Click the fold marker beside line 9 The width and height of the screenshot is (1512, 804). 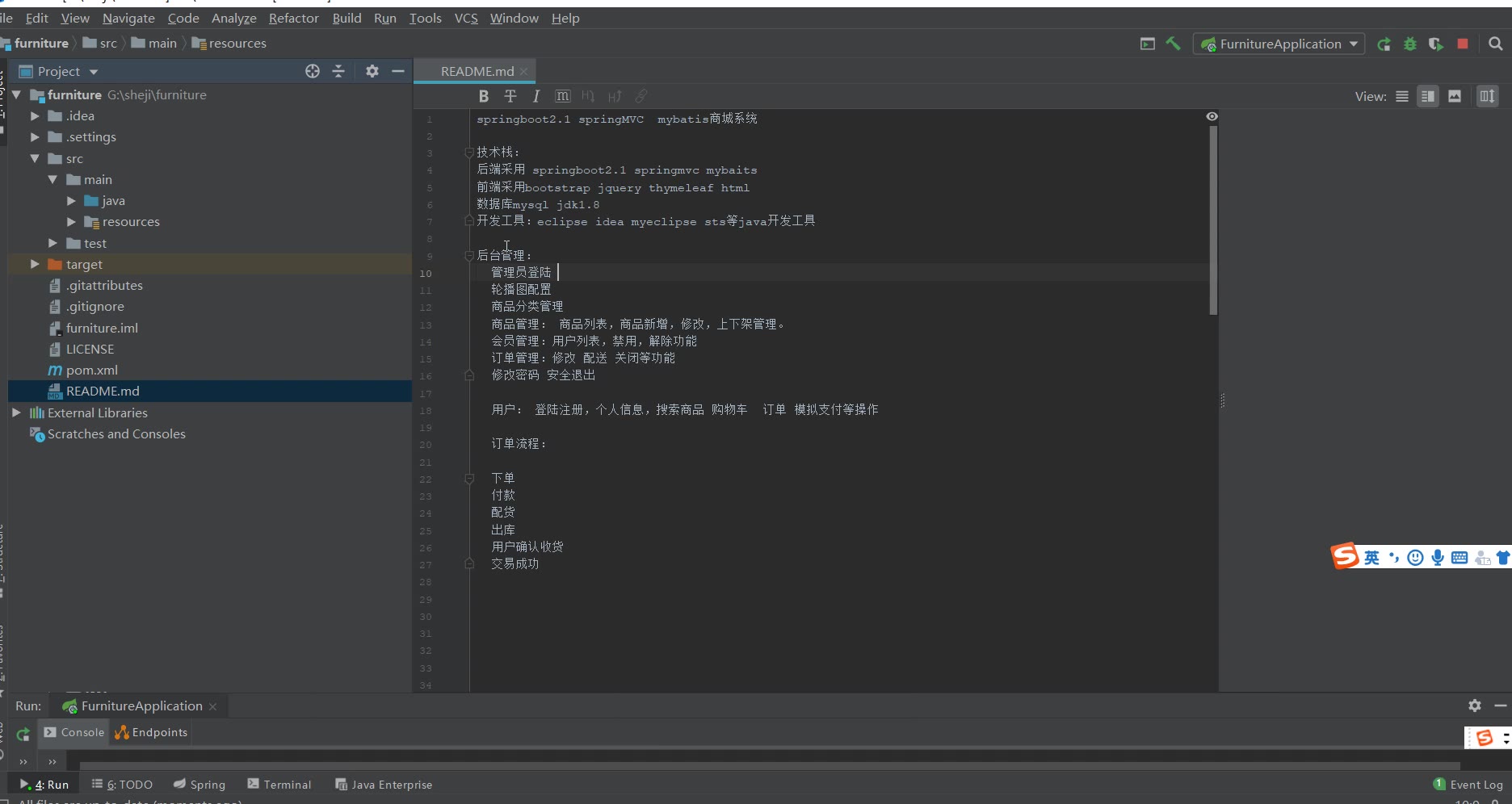(x=469, y=256)
